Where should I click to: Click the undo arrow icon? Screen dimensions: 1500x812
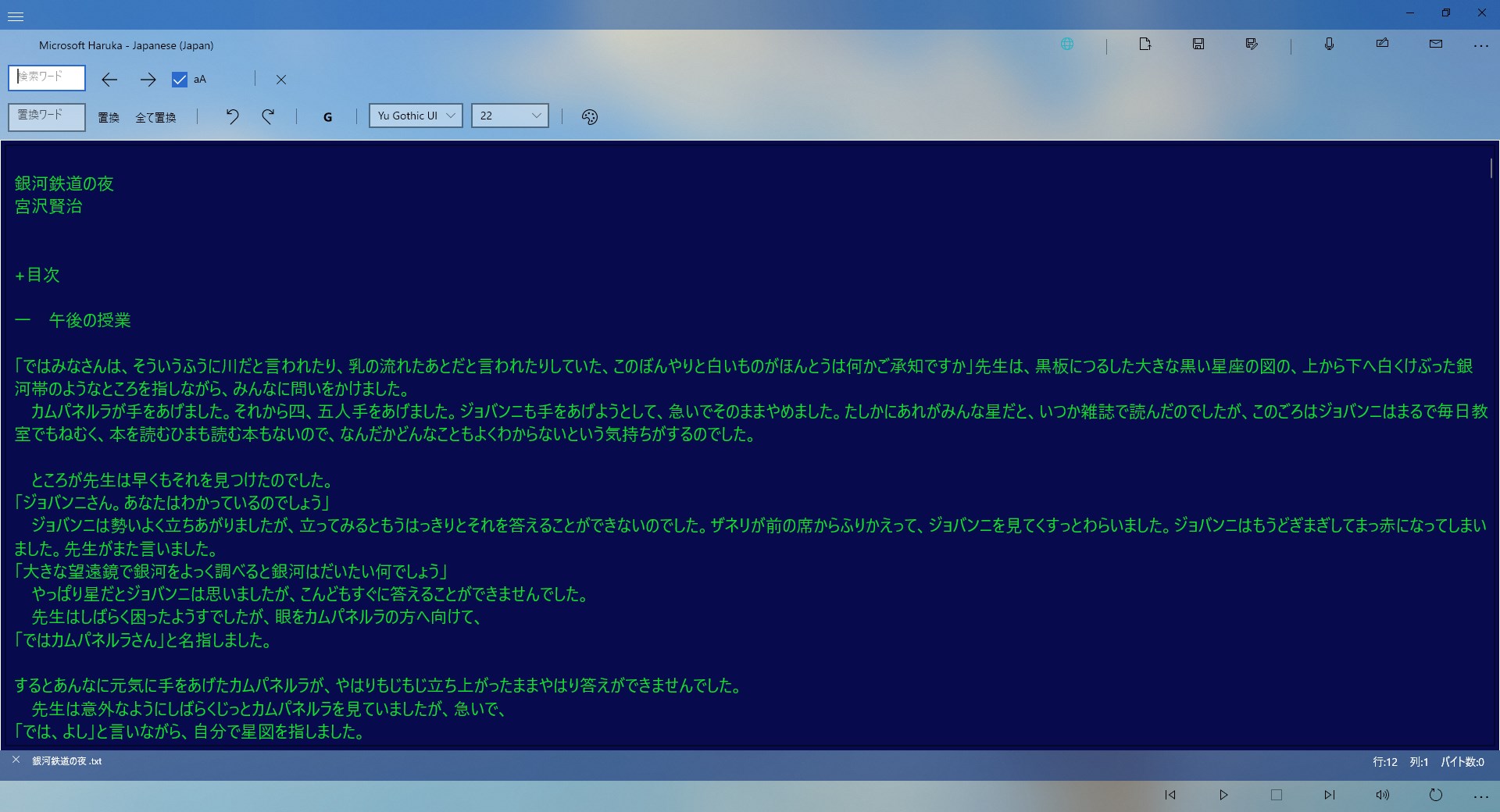232,117
